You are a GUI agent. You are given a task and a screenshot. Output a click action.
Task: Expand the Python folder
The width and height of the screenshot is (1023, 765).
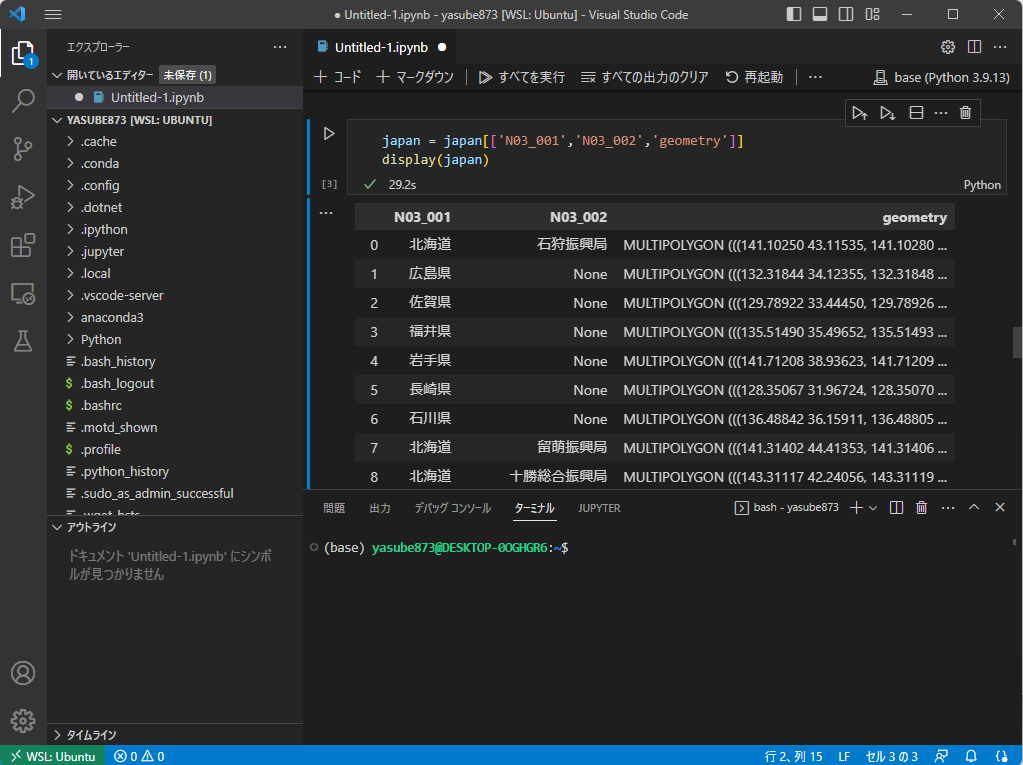[x=70, y=339]
